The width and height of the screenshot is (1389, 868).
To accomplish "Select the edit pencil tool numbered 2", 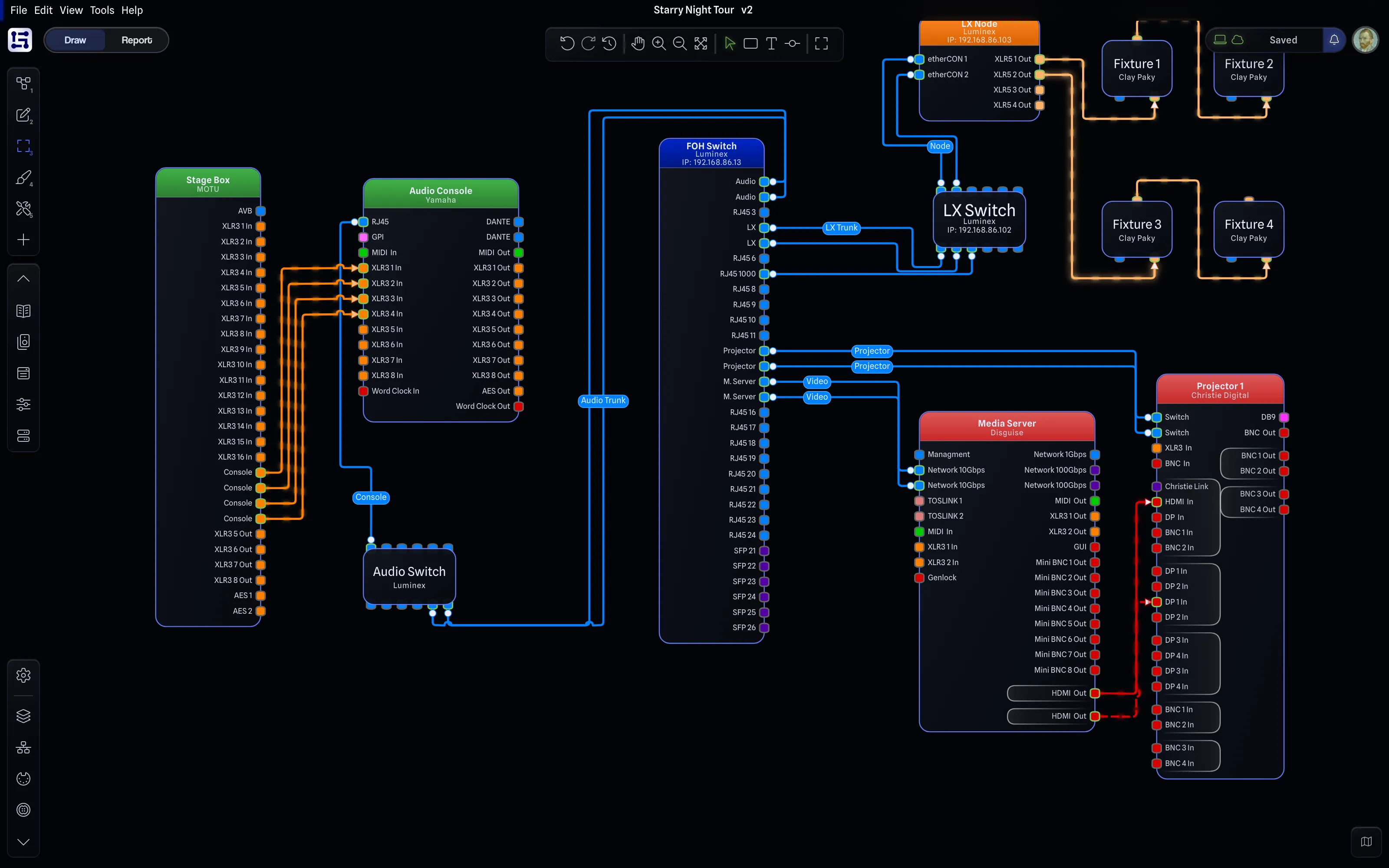I will point(23,115).
